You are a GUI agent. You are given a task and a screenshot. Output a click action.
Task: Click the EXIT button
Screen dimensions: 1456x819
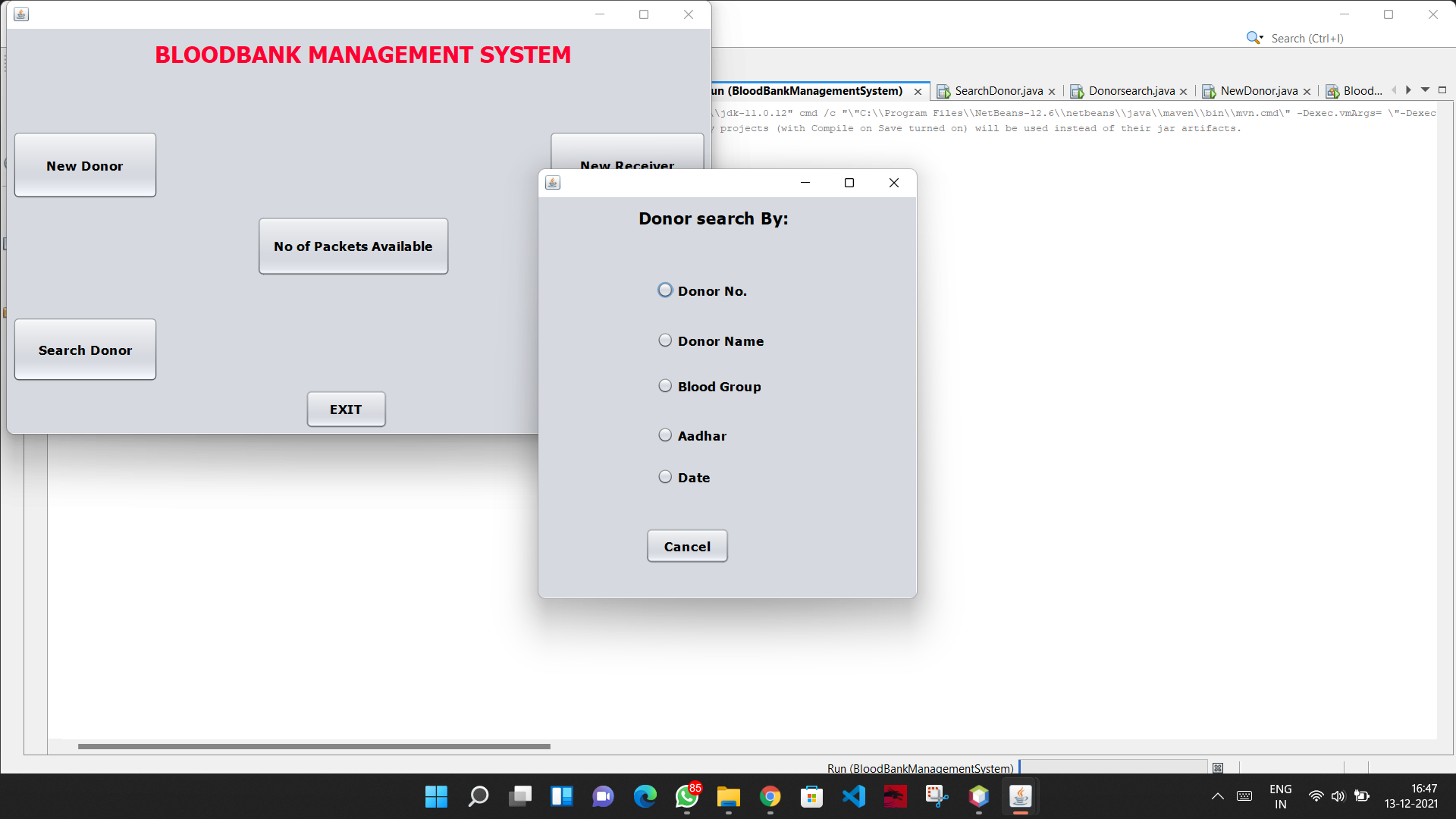[x=346, y=409]
